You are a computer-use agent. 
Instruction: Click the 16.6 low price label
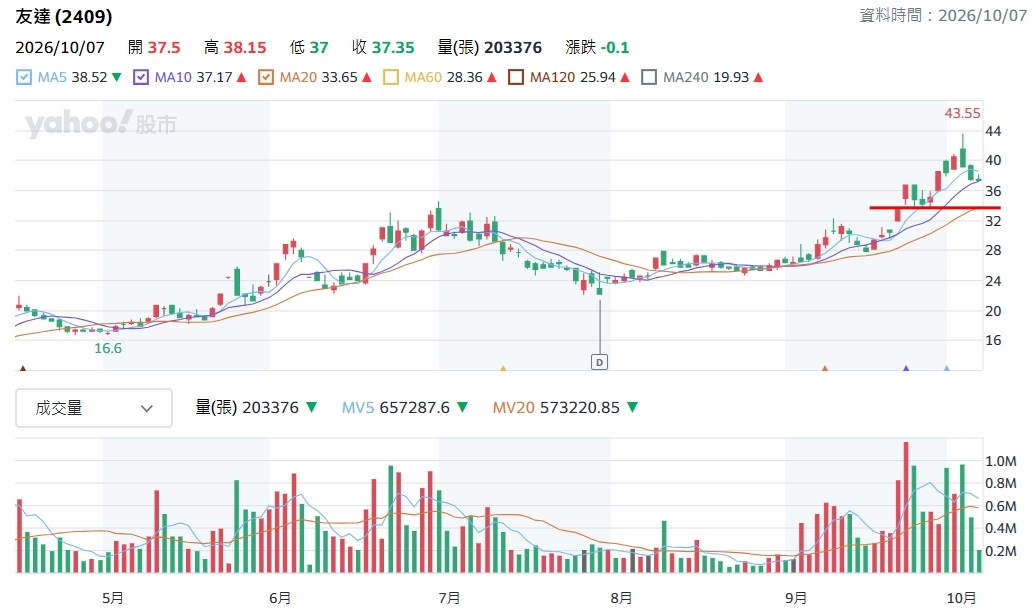tap(108, 348)
